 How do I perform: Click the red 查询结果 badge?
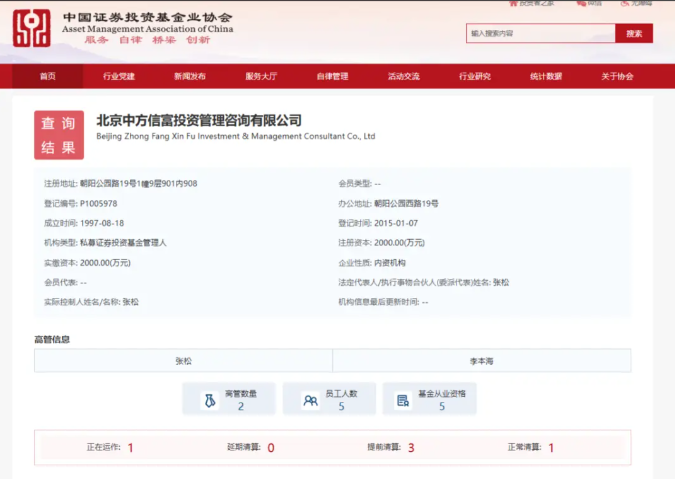tap(58, 135)
